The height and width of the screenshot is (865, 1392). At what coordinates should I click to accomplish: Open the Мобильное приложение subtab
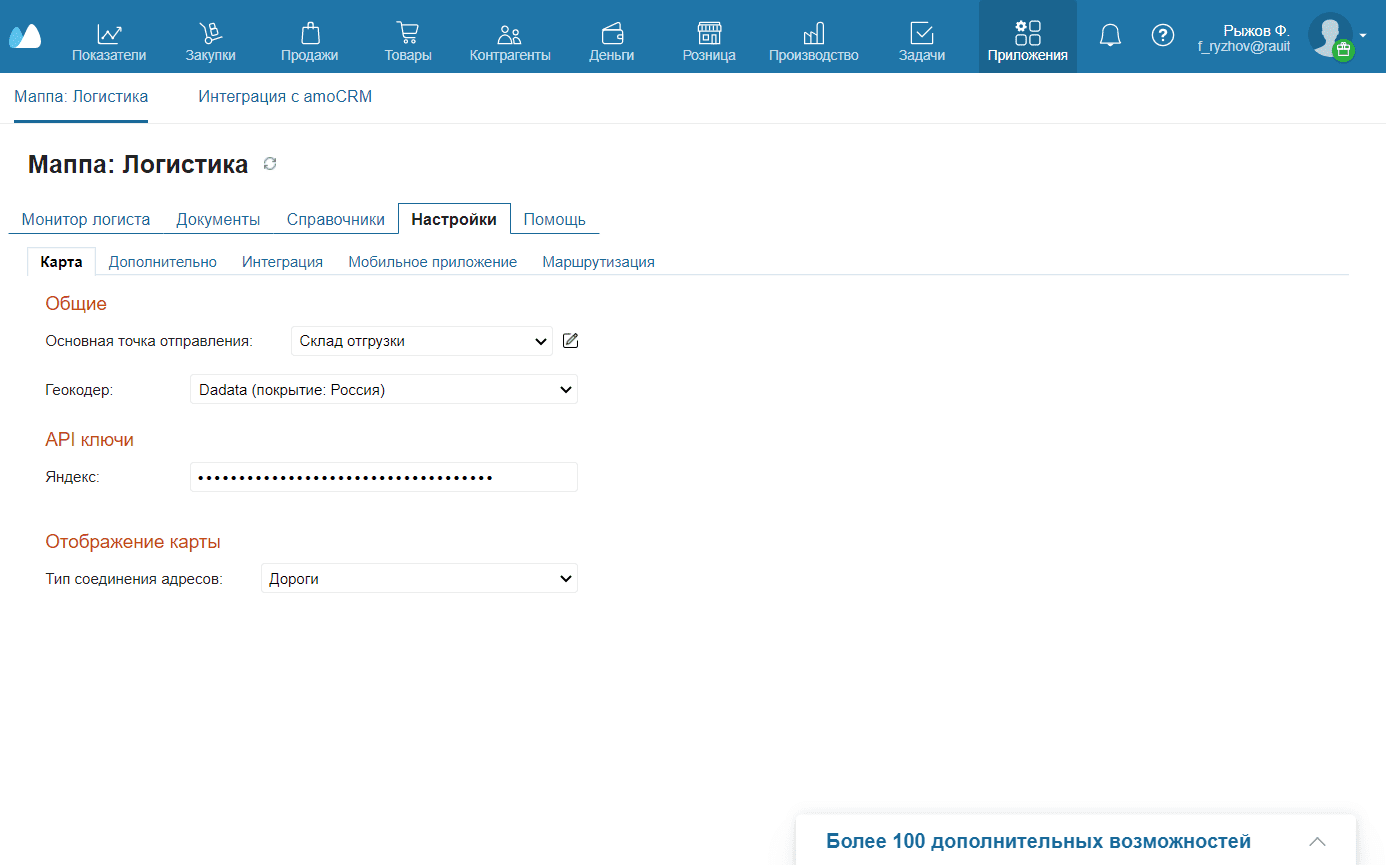[x=433, y=262]
